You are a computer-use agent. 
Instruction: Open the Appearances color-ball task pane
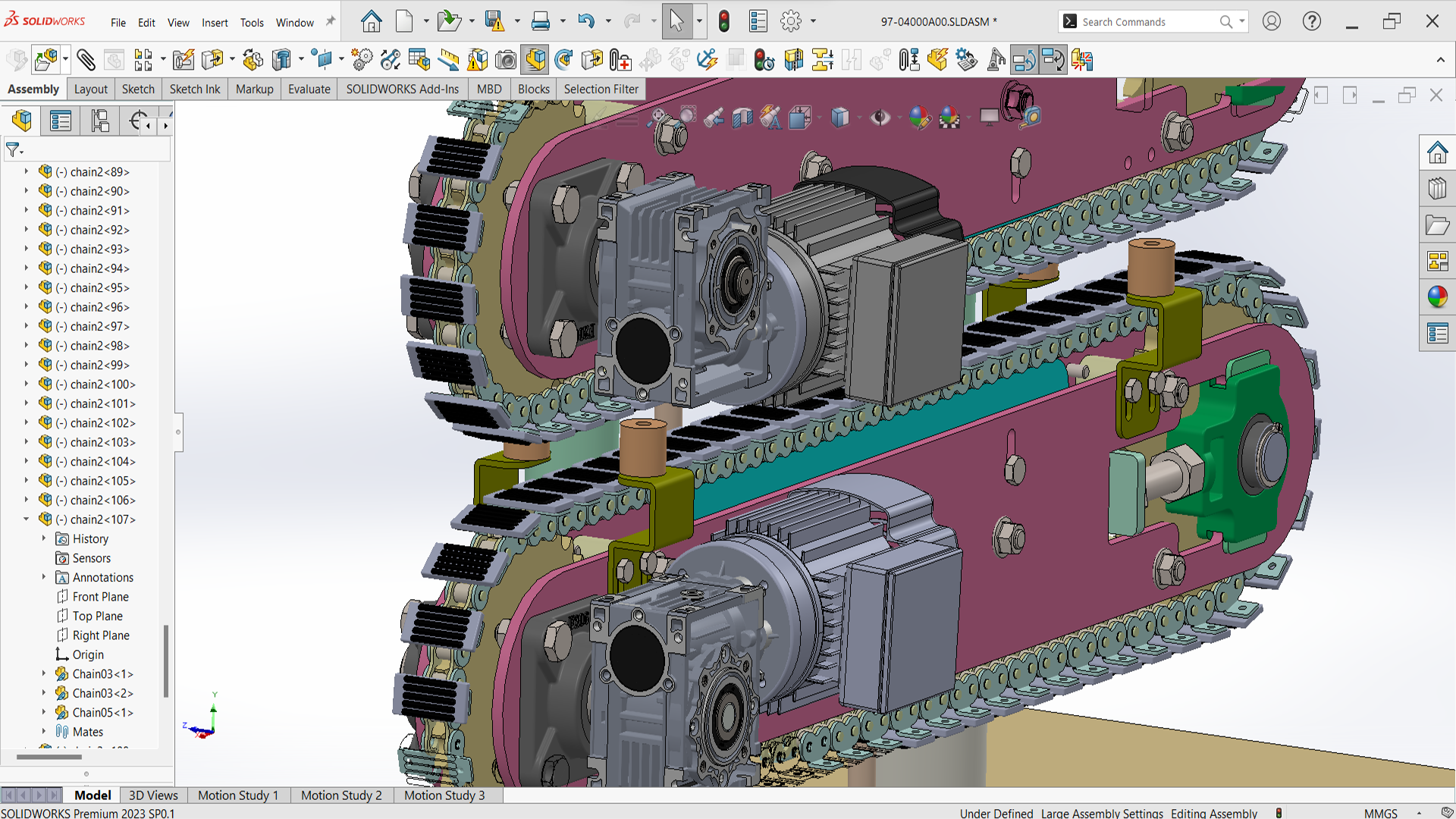pyautogui.click(x=1437, y=297)
